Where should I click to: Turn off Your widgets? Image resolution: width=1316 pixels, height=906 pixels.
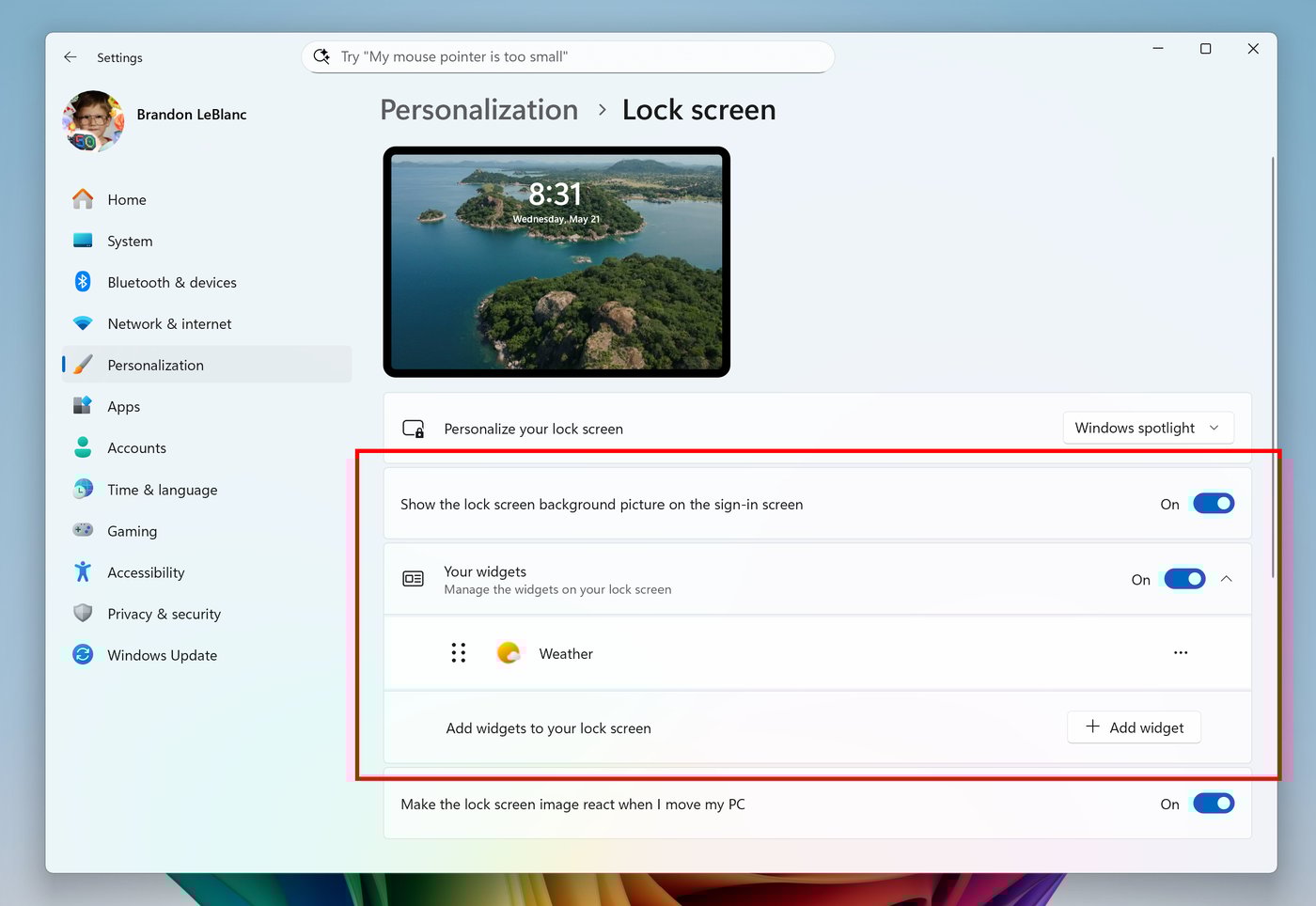(x=1184, y=578)
